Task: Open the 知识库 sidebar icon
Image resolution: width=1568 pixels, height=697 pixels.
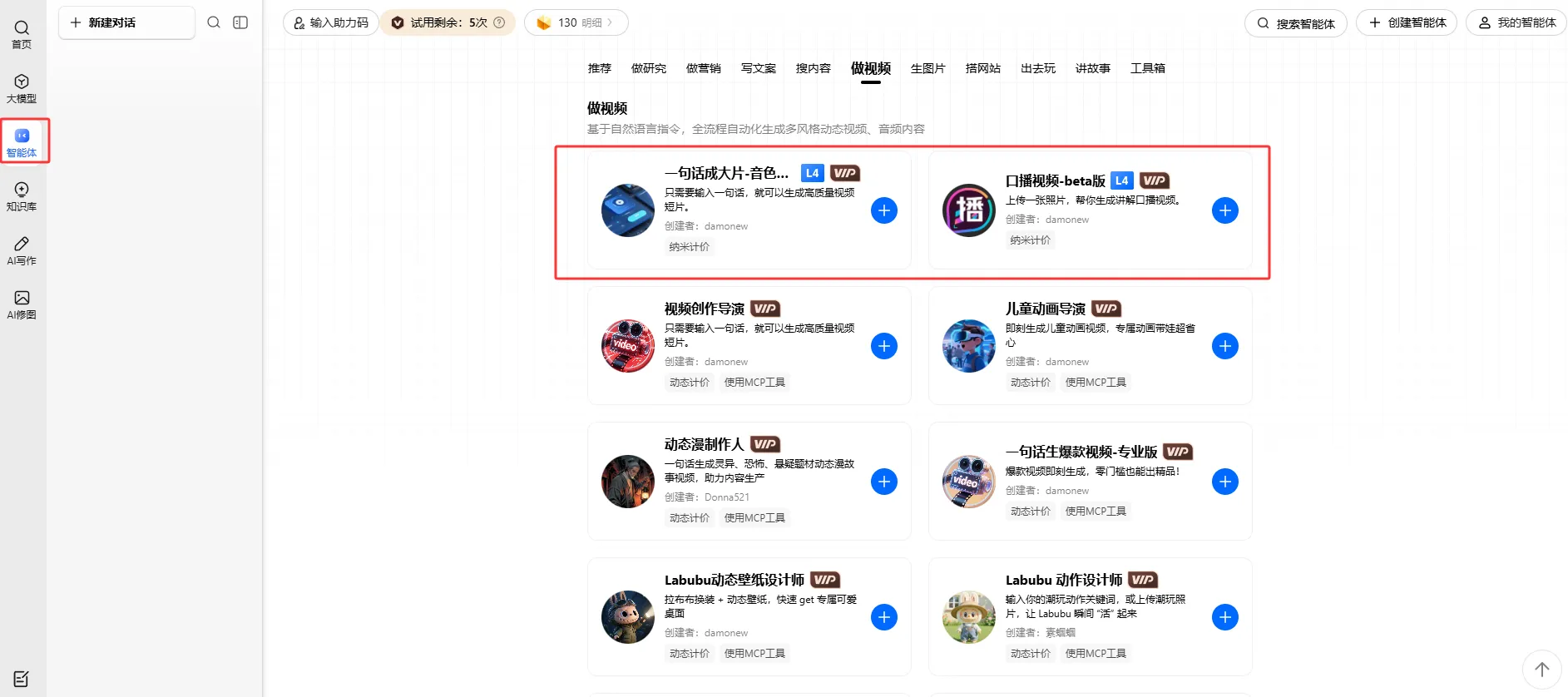Action: coord(22,196)
